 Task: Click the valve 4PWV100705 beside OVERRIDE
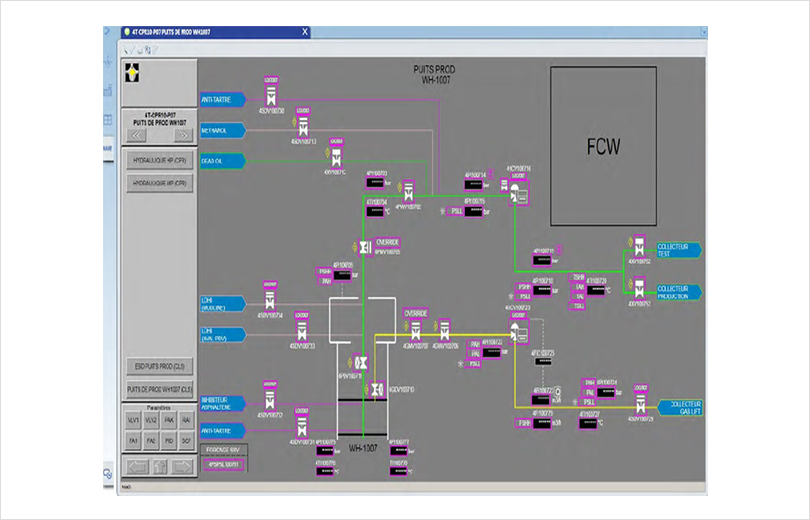pyautogui.click(x=366, y=248)
